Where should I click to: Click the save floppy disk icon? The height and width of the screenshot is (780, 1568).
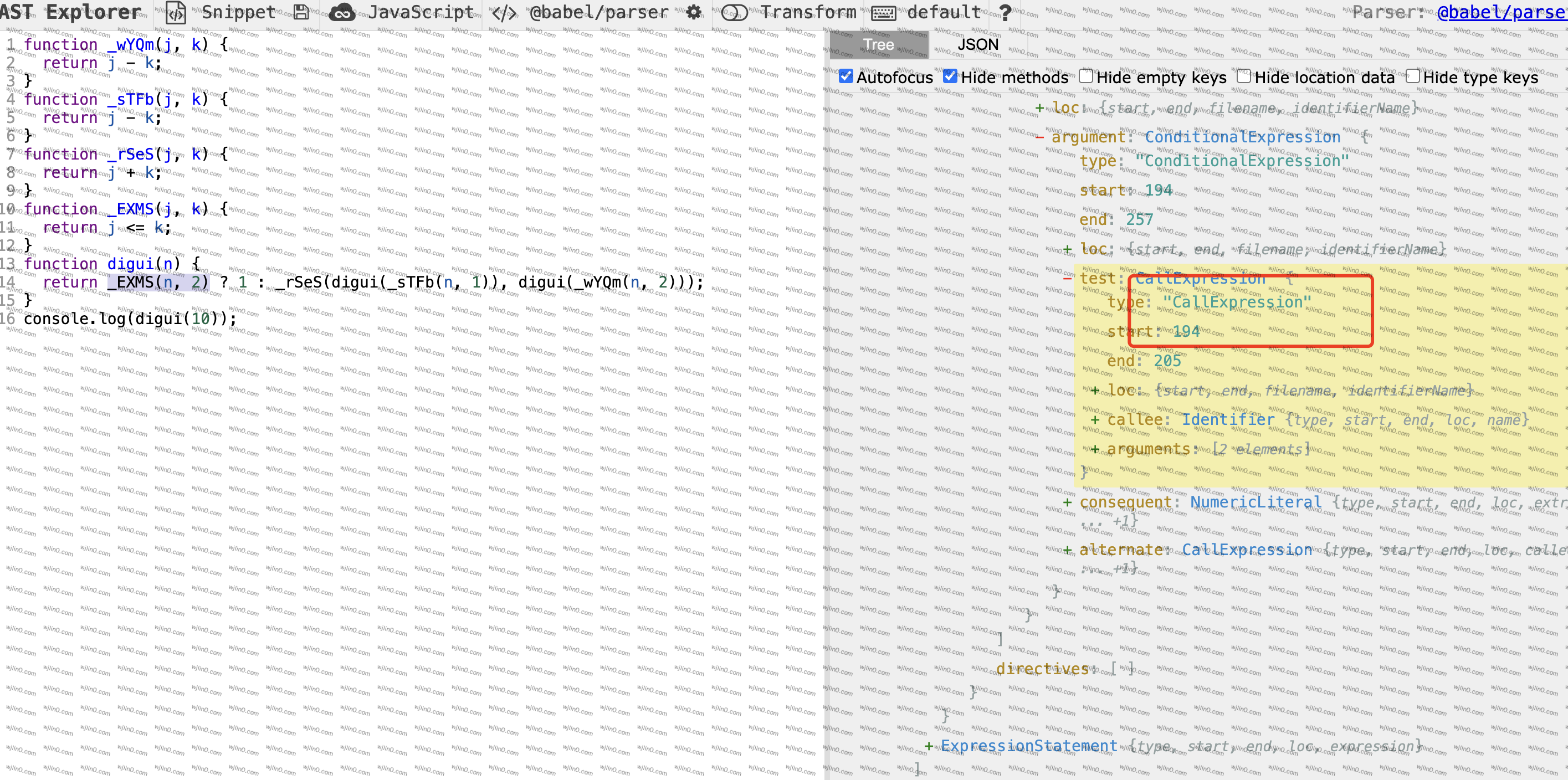point(301,13)
